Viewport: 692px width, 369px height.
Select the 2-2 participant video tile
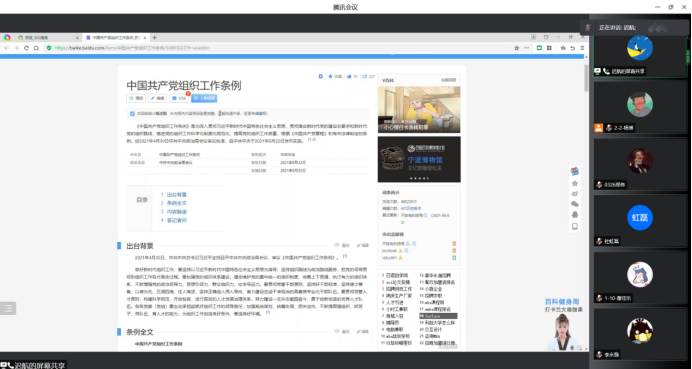click(x=639, y=107)
